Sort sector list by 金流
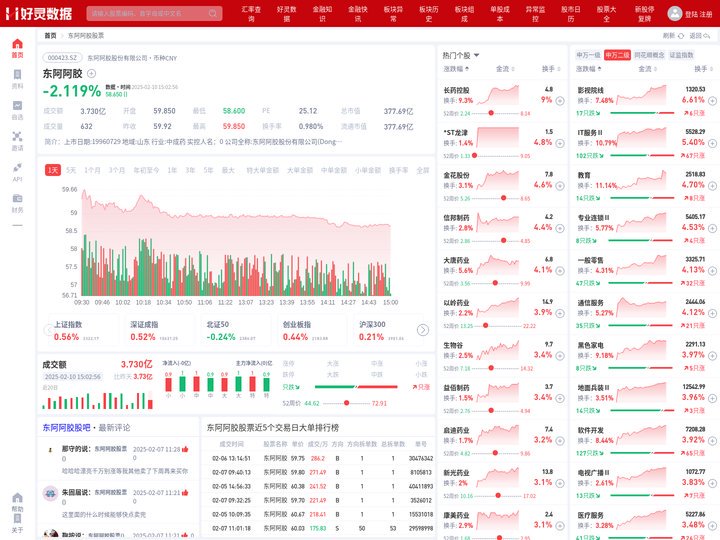 [647, 69]
